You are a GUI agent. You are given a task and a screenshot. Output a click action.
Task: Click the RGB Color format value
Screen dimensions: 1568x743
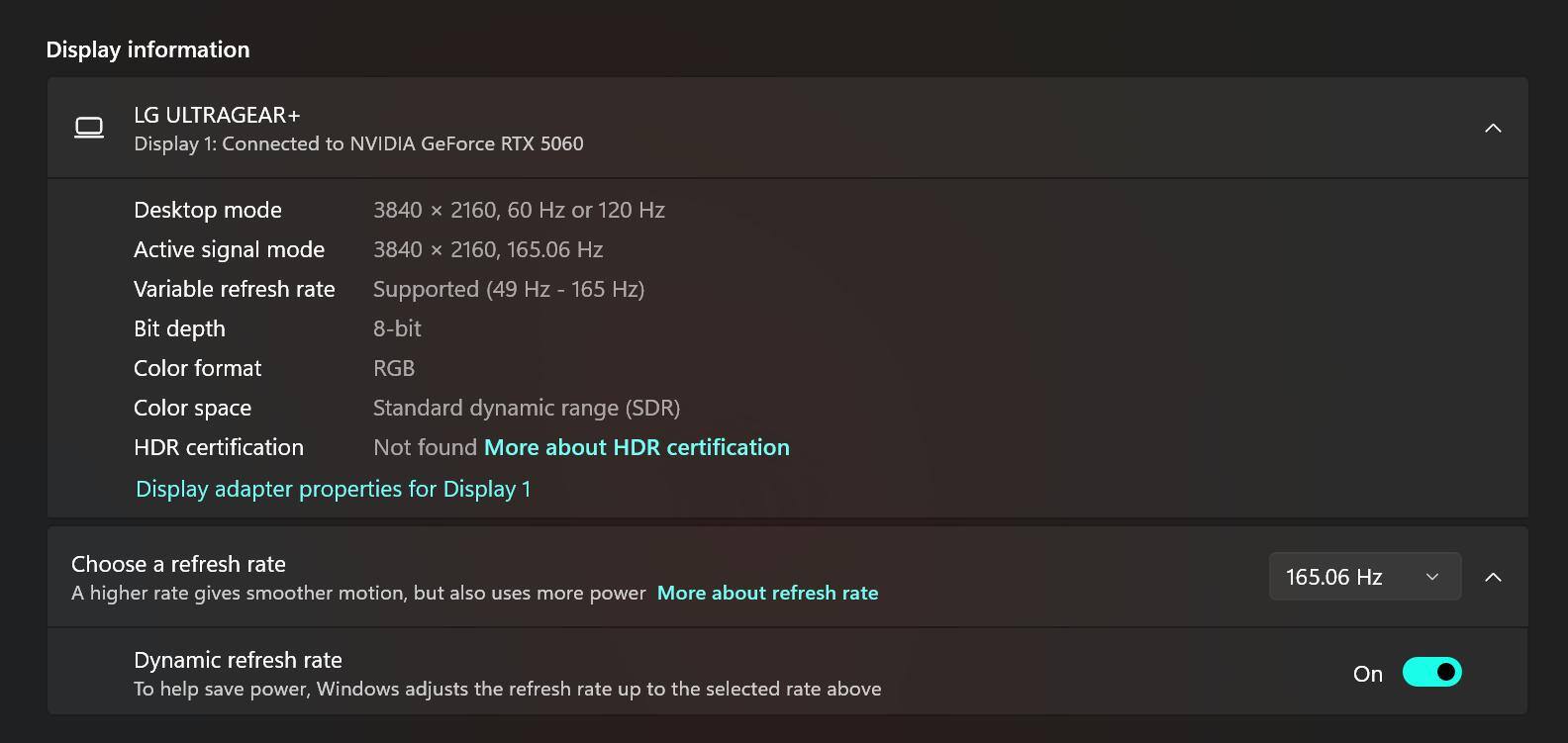coord(394,368)
